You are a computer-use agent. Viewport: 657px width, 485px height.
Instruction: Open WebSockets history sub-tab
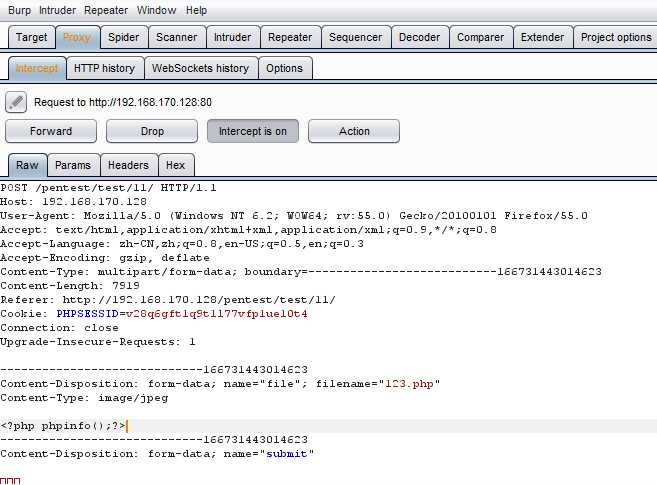(201, 68)
